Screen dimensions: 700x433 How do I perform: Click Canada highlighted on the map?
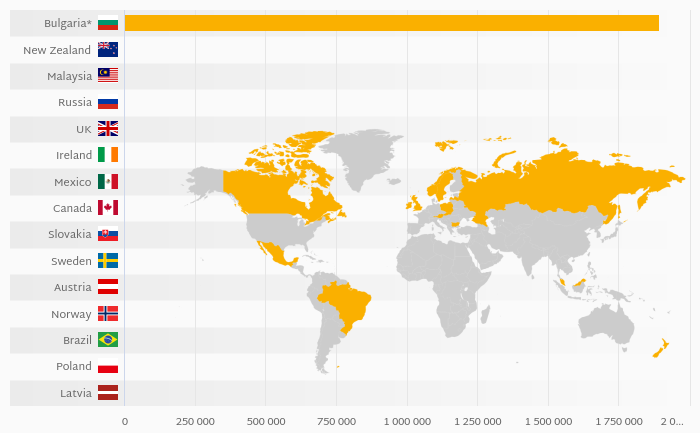[x=268, y=192]
